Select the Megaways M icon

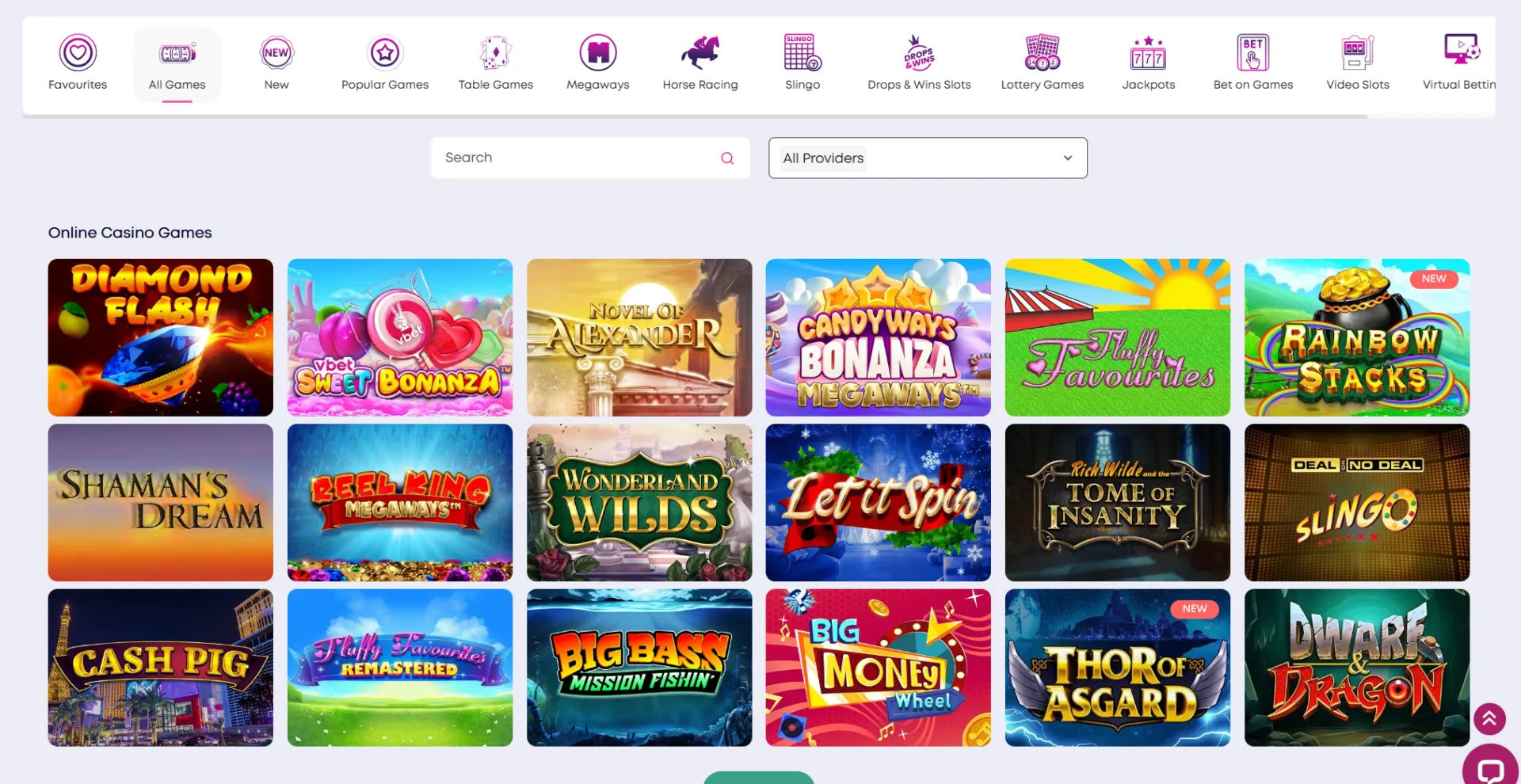coord(598,53)
